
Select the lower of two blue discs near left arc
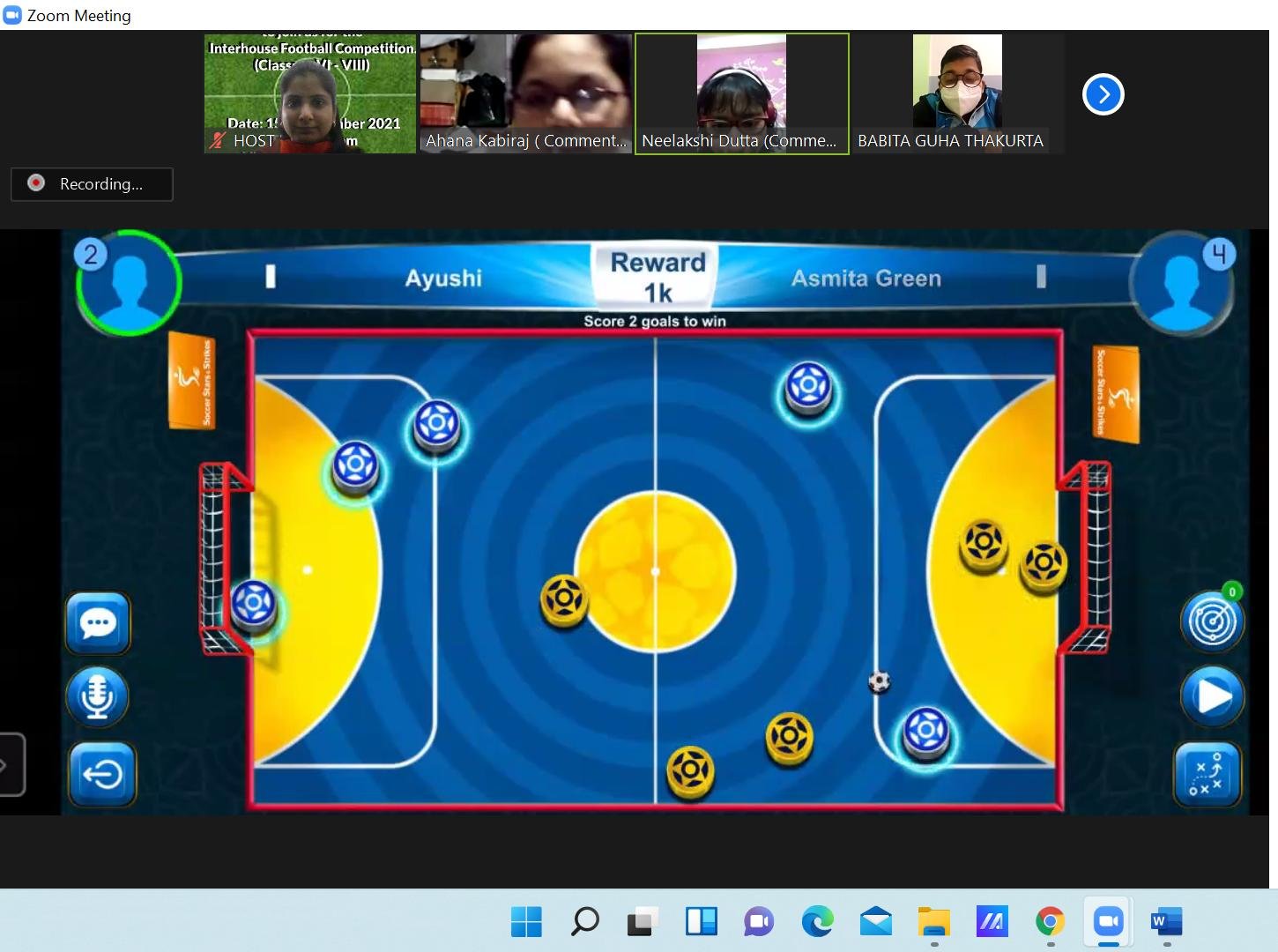(355, 468)
